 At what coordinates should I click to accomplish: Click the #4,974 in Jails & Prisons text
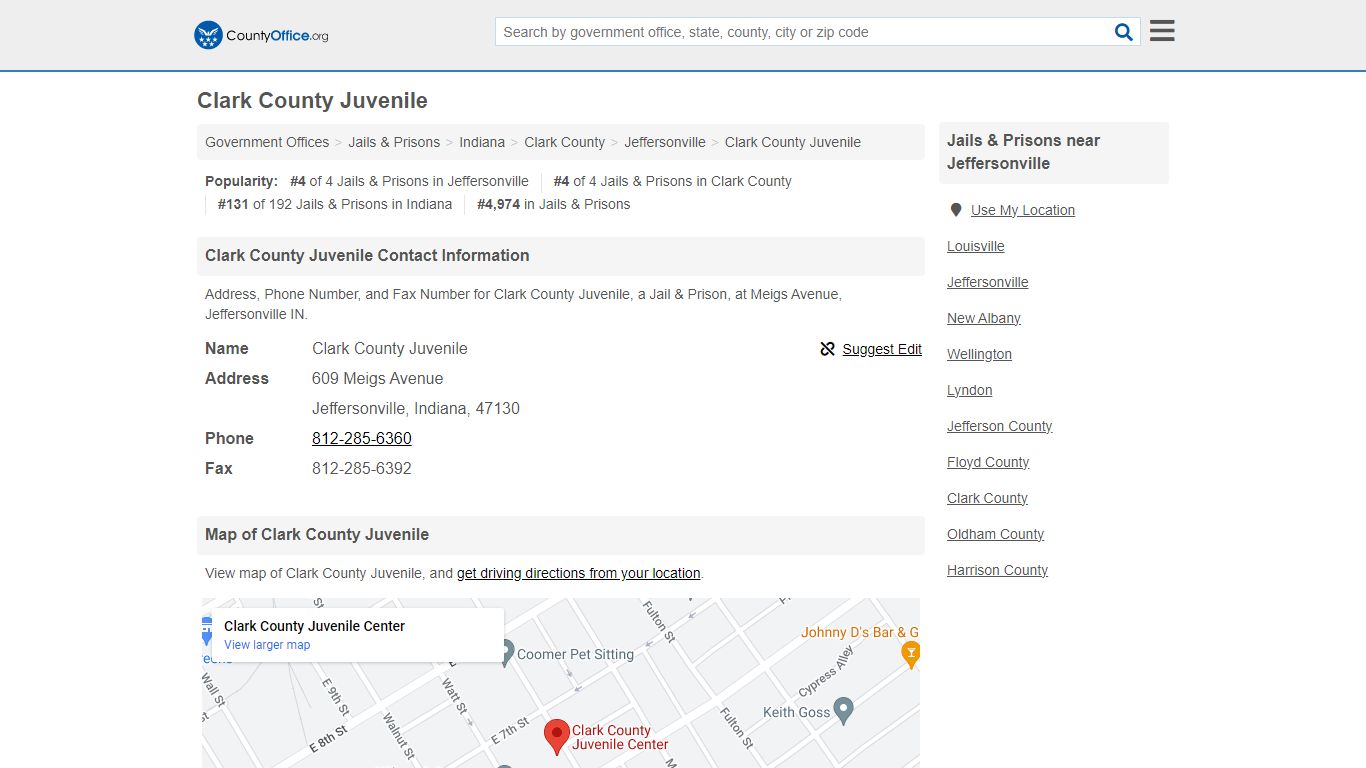554,204
